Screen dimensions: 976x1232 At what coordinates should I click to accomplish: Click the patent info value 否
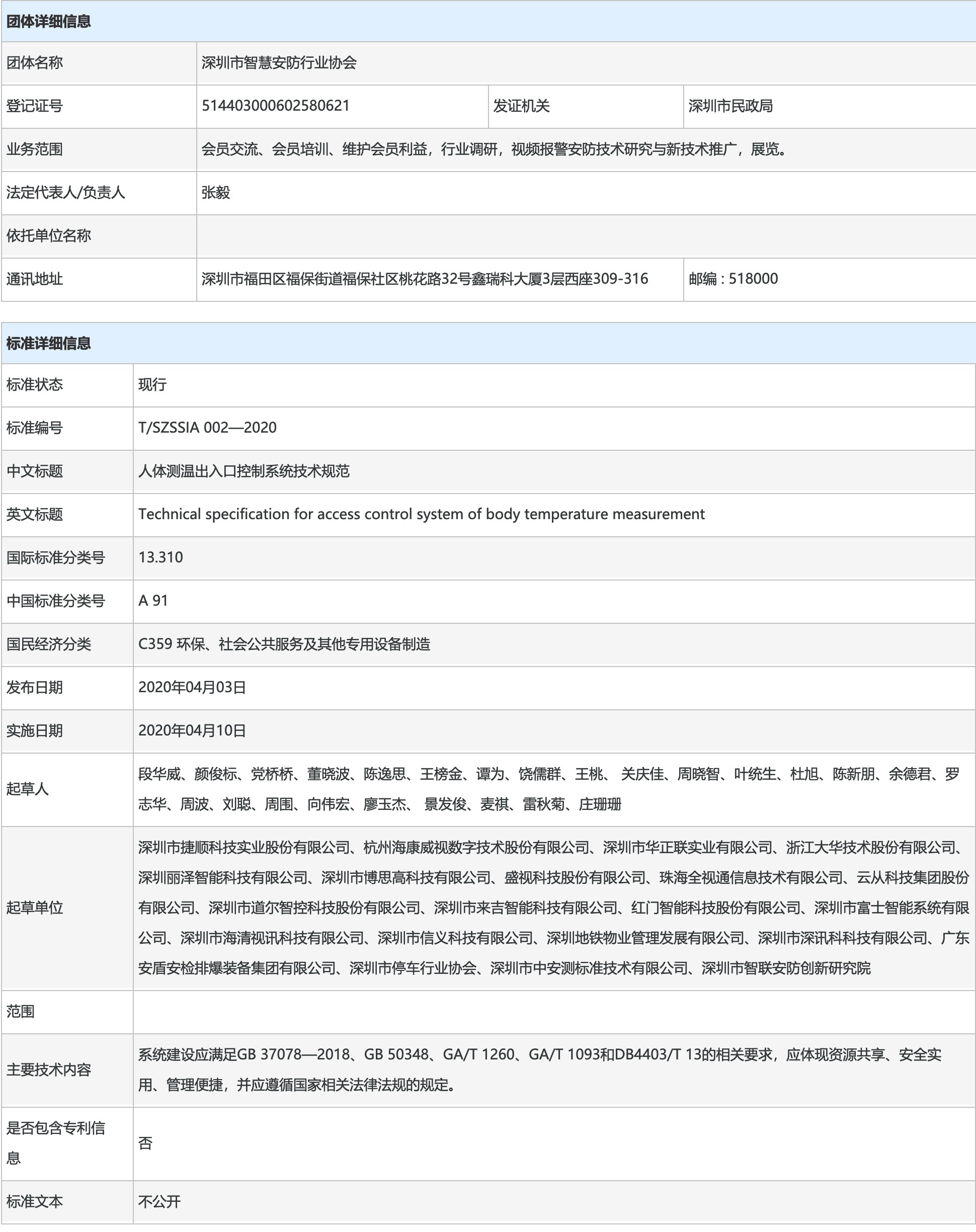tap(145, 1143)
